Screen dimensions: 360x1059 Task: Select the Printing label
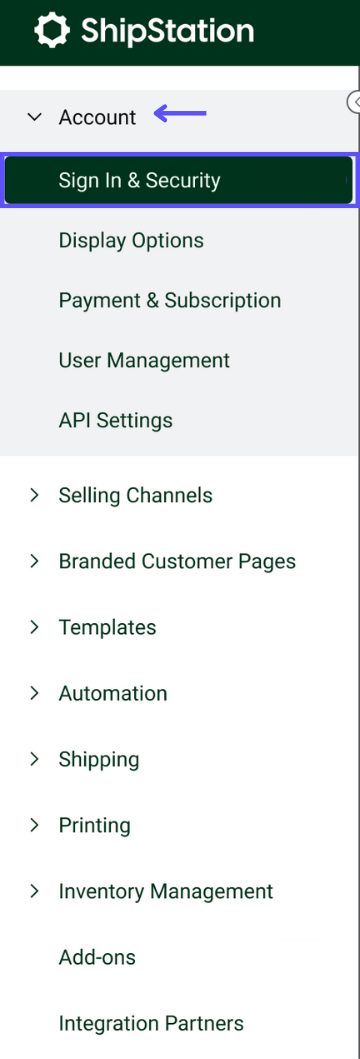pos(95,825)
